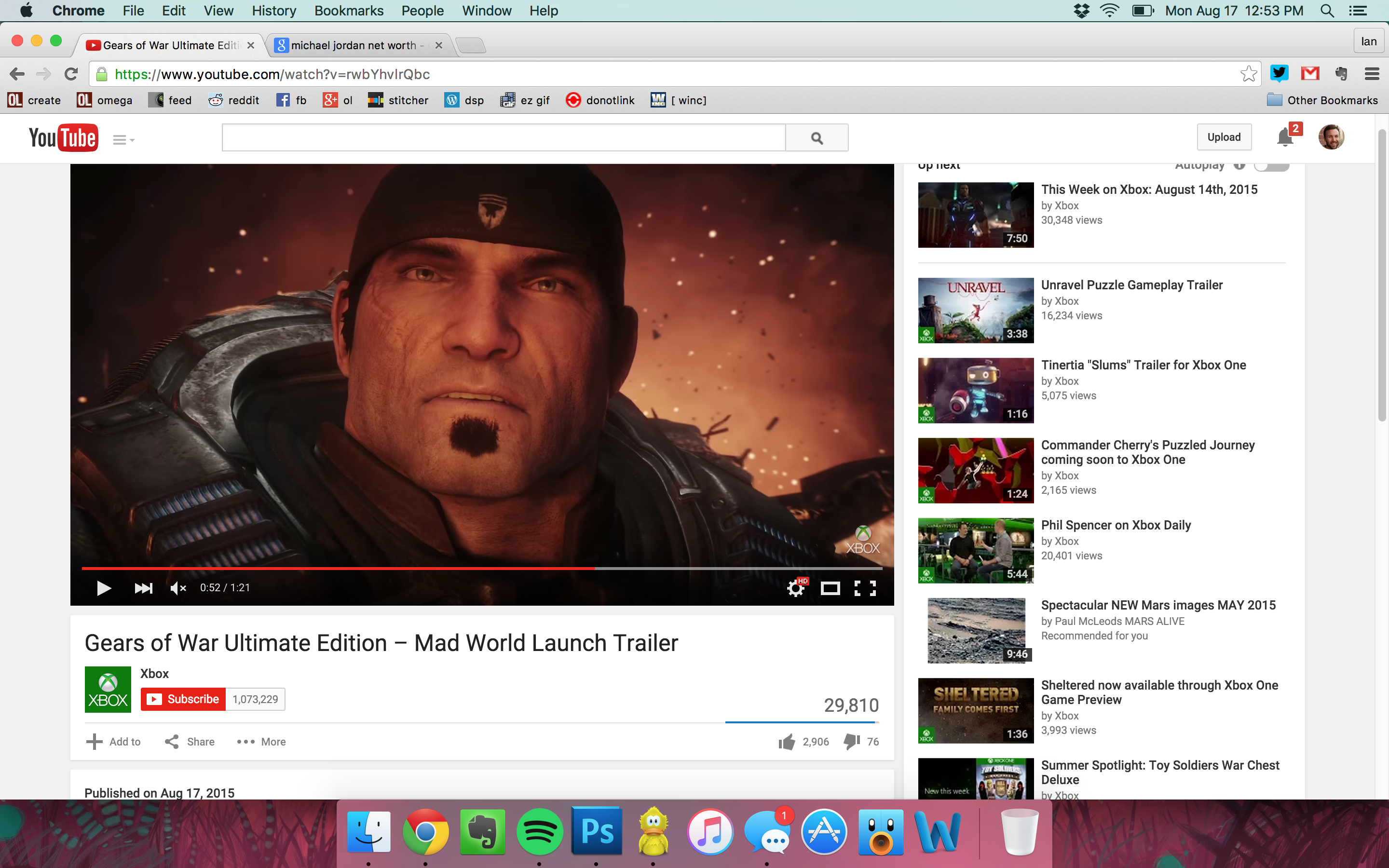Viewport: 1389px width, 868px height.
Task: Subscribe to Xbox channel
Action: pyautogui.click(x=183, y=699)
